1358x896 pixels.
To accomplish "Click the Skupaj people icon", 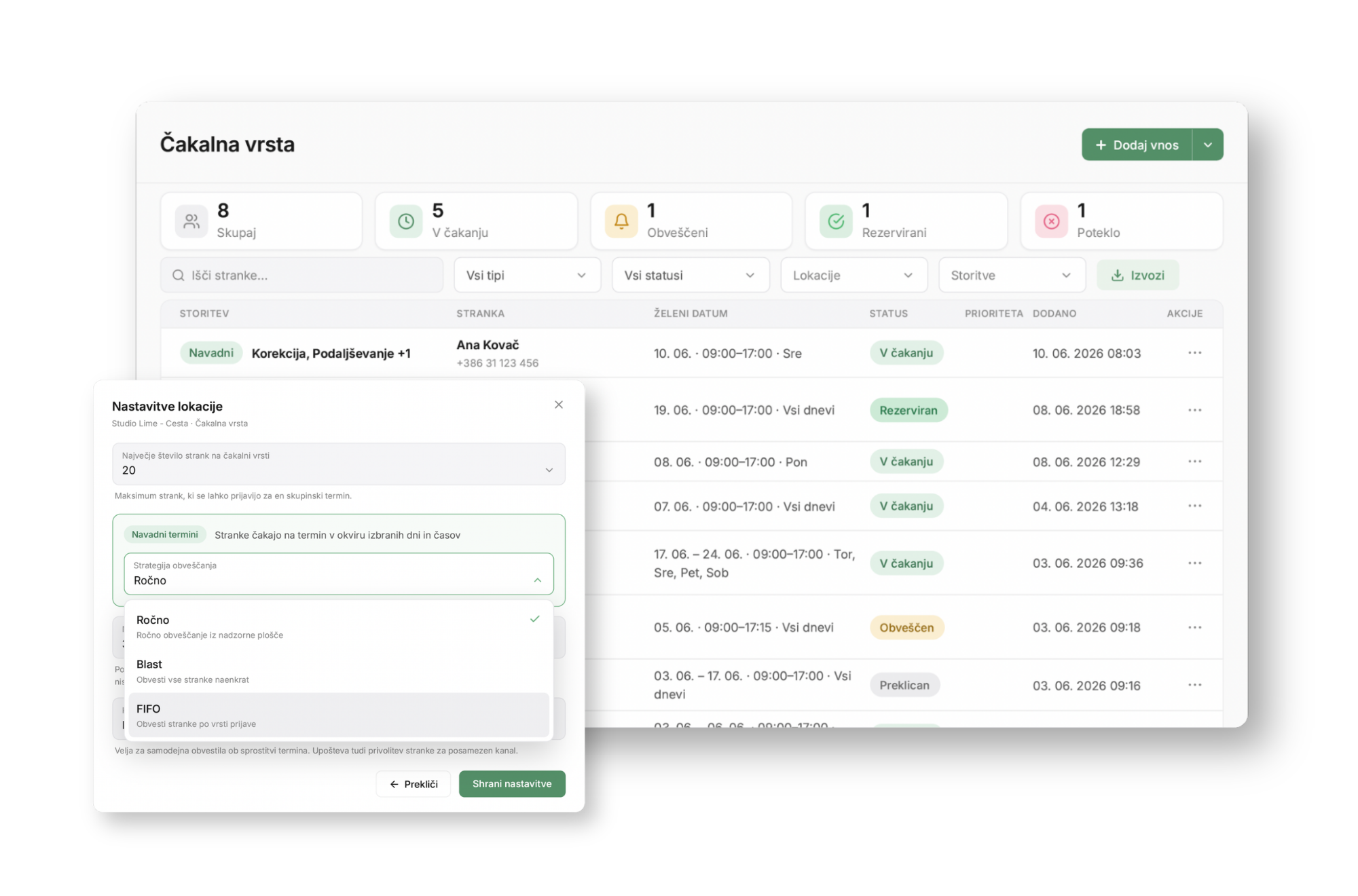I will (x=191, y=221).
